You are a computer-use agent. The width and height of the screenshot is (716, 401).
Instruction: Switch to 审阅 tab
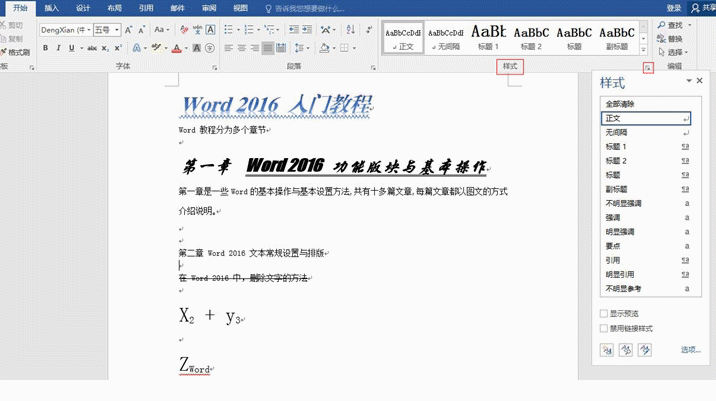point(209,8)
